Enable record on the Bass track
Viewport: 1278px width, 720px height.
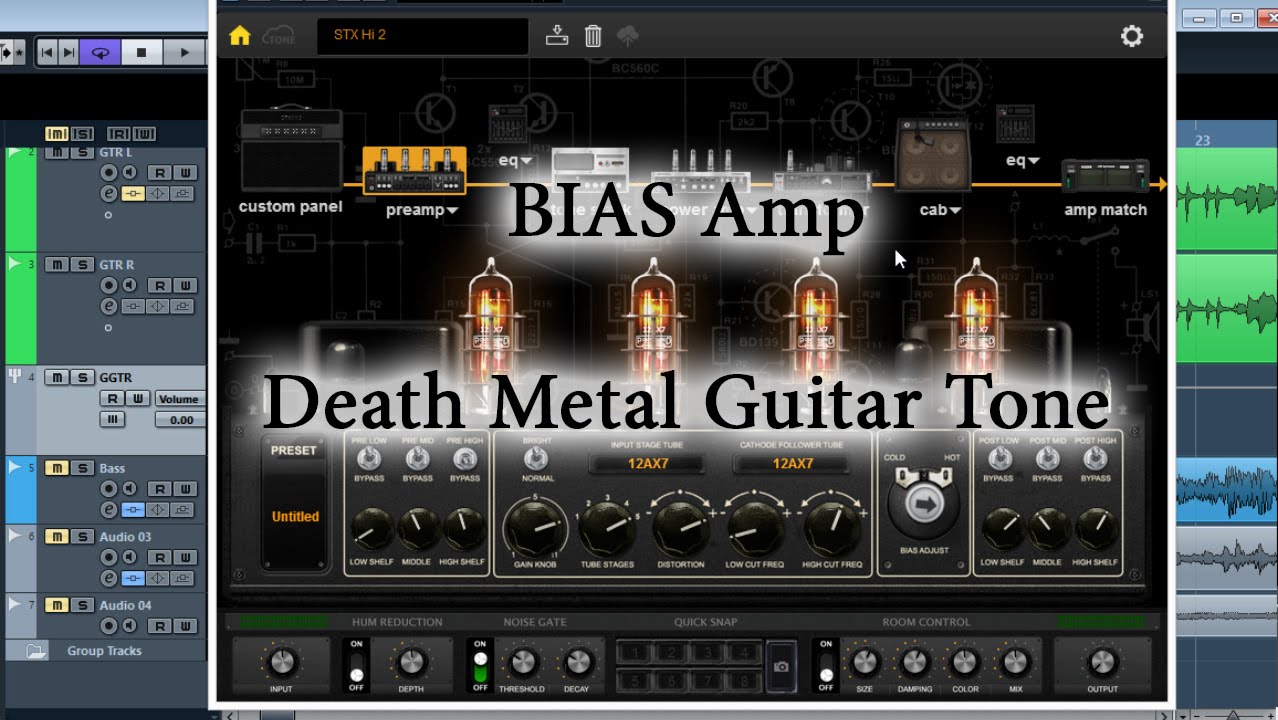109,488
